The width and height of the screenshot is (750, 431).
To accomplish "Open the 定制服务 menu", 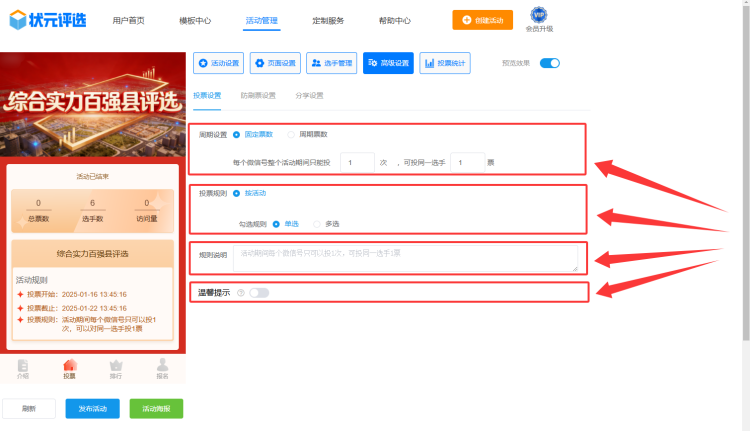I will point(328,21).
